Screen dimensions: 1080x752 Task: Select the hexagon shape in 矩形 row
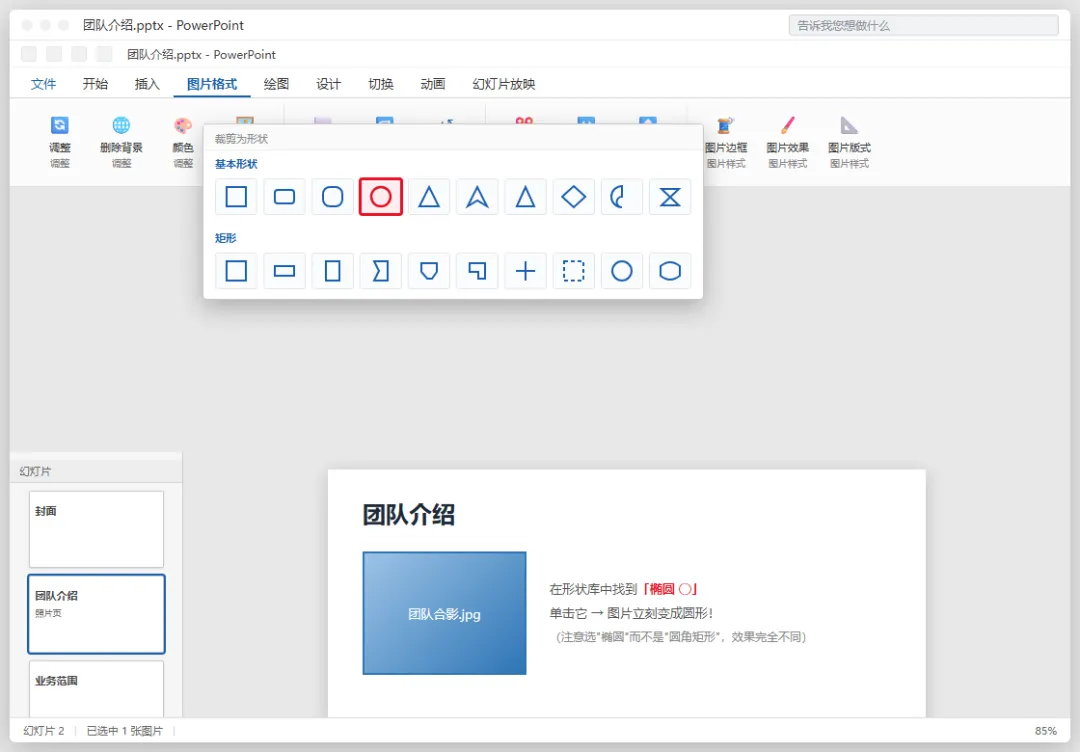(669, 271)
